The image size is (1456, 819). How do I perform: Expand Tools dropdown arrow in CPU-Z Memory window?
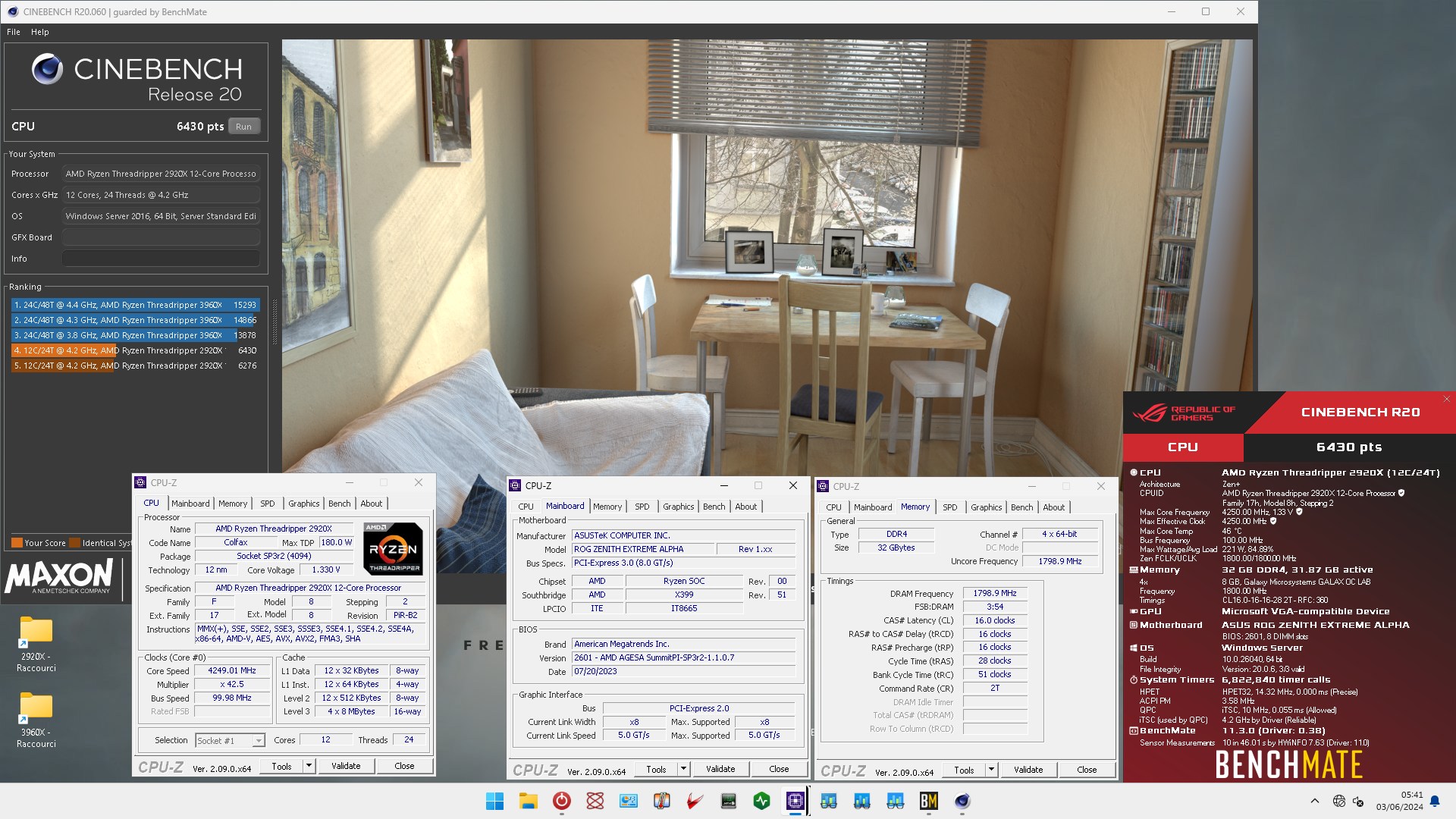click(991, 770)
